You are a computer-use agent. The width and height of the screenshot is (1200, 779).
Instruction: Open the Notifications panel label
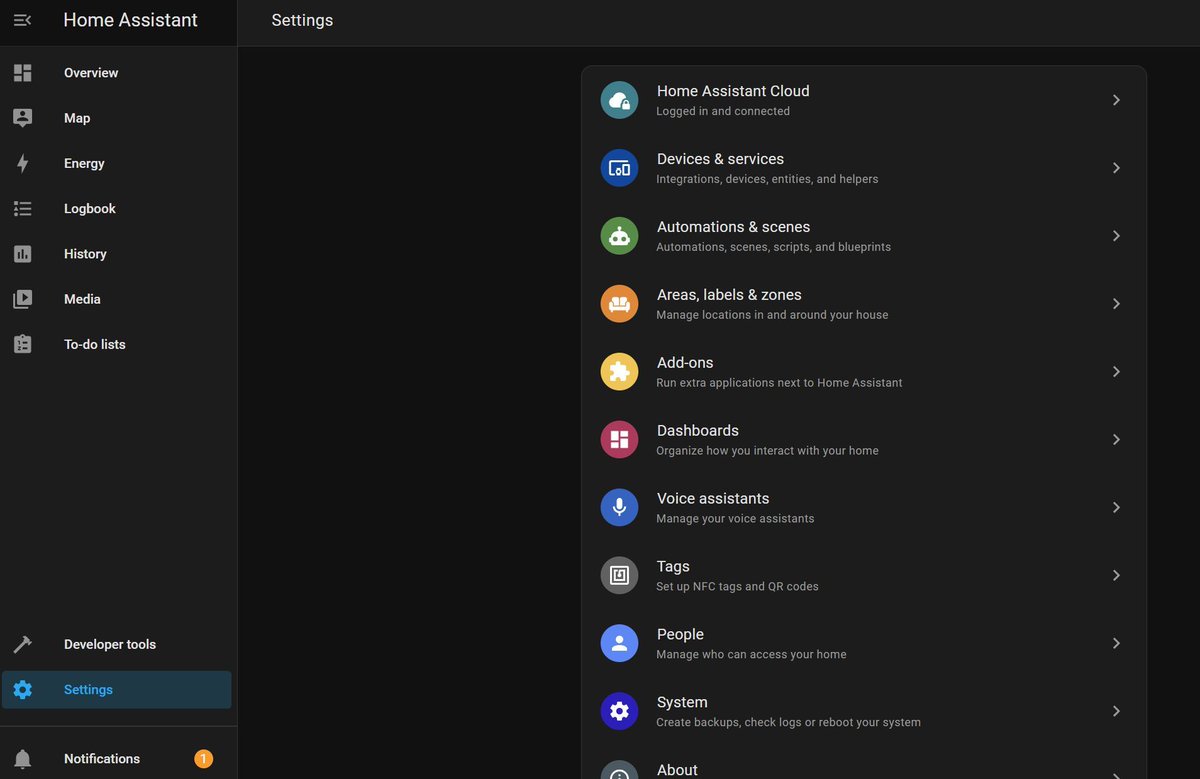[x=102, y=759]
